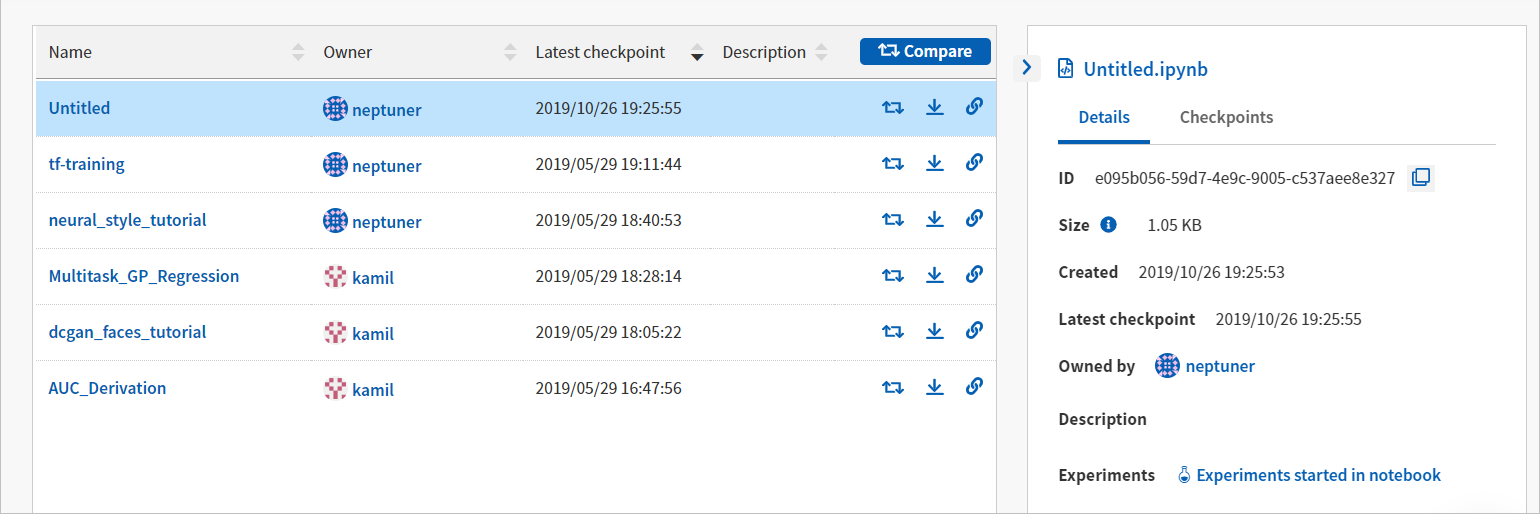Open the dcgan_faces_tutorial notebook
Viewport: 1540px width, 514px height.
[127, 332]
